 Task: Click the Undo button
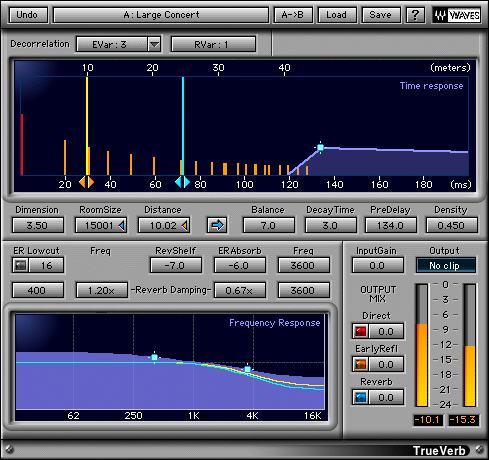pyautogui.click(x=28, y=15)
